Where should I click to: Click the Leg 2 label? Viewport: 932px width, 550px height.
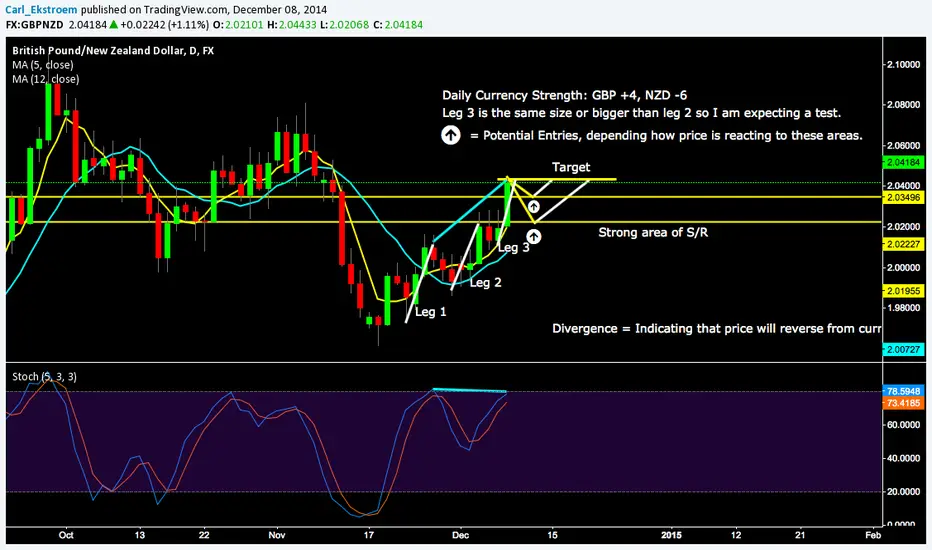pyautogui.click(x=486, y=283)
